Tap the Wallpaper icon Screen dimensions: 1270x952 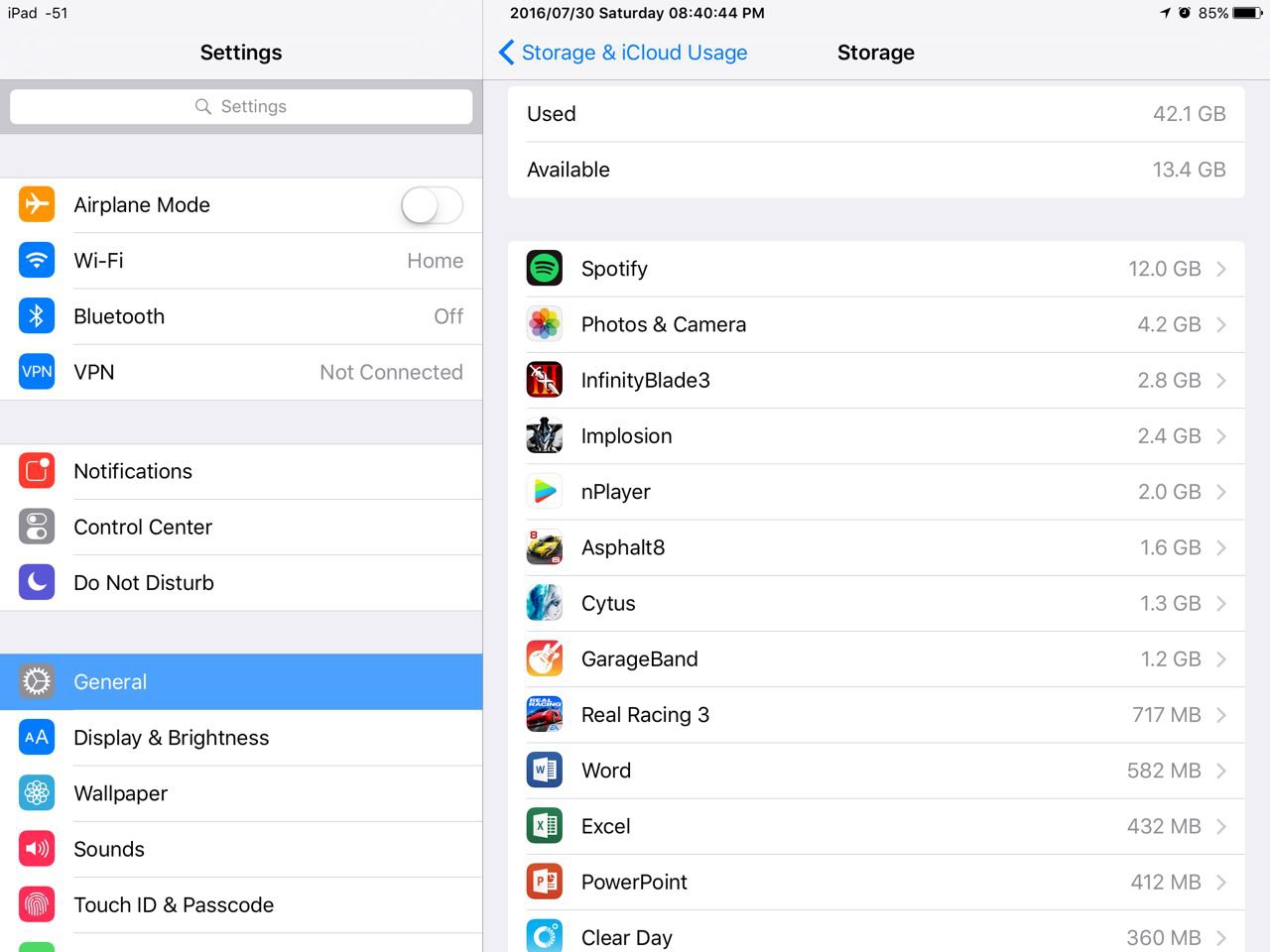tap(37, 793)
